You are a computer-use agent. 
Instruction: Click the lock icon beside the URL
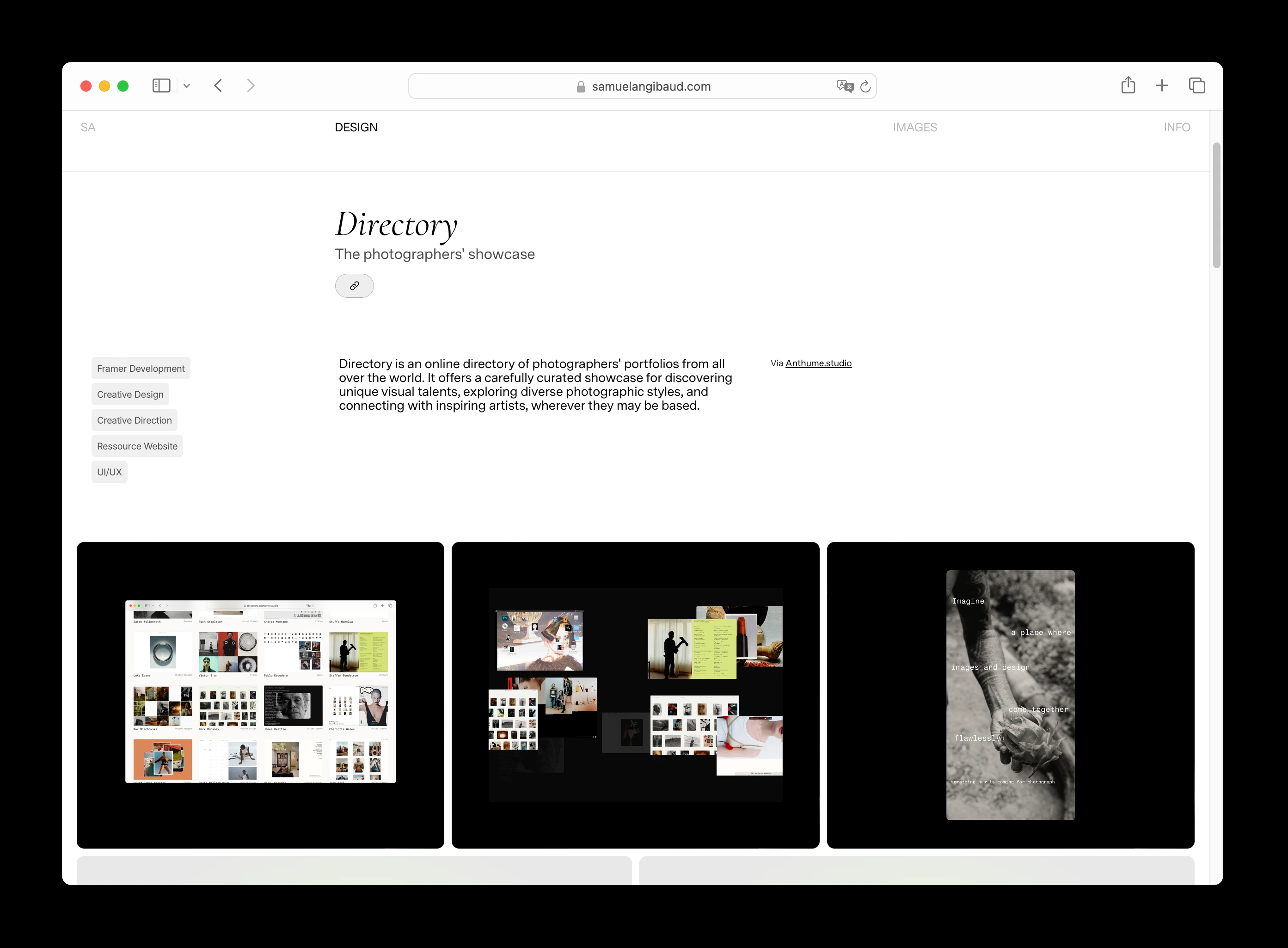[580, 86]
